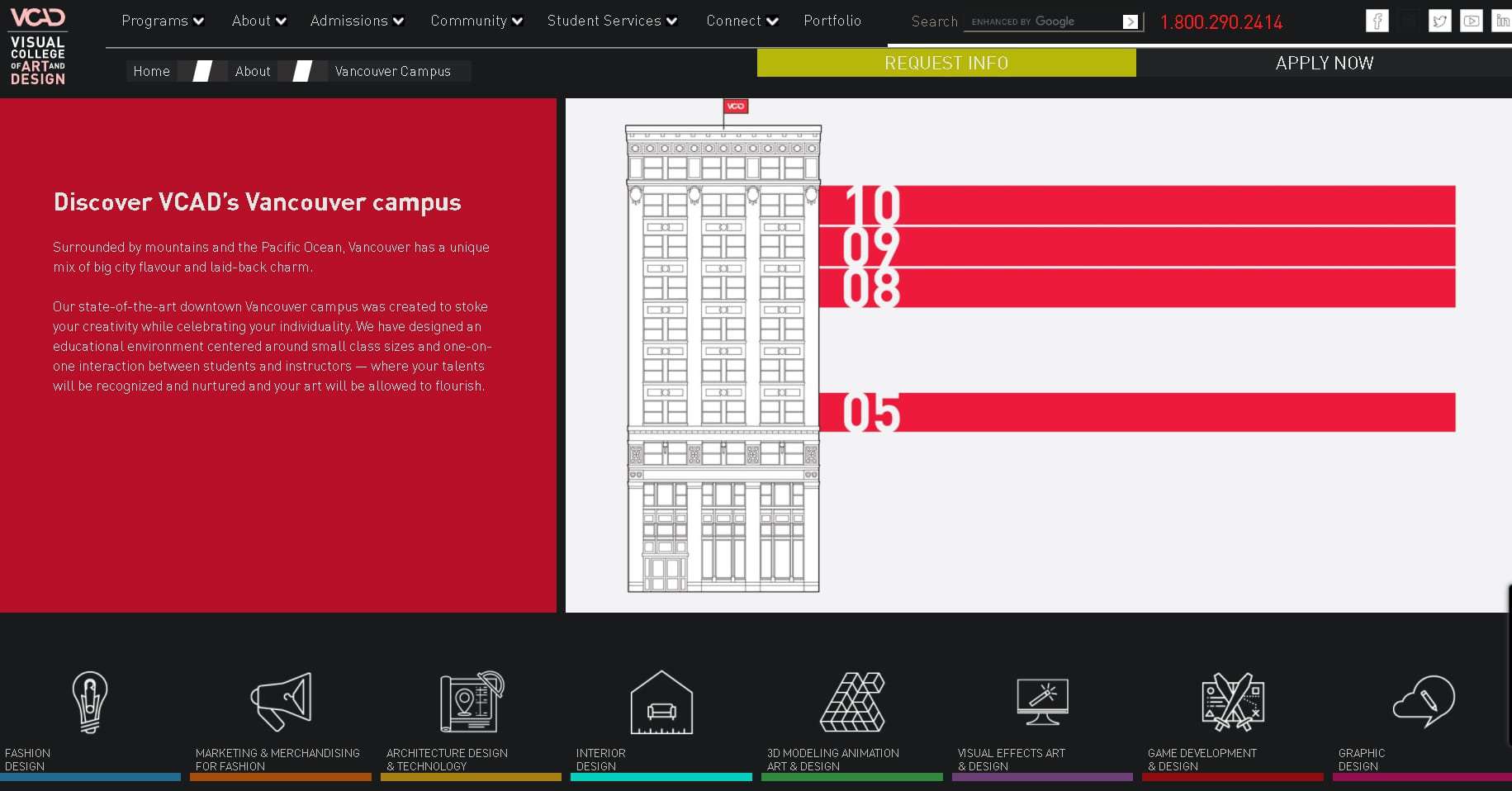
Task: Click the VCAD flag atop the building
Action: (735, 106)
